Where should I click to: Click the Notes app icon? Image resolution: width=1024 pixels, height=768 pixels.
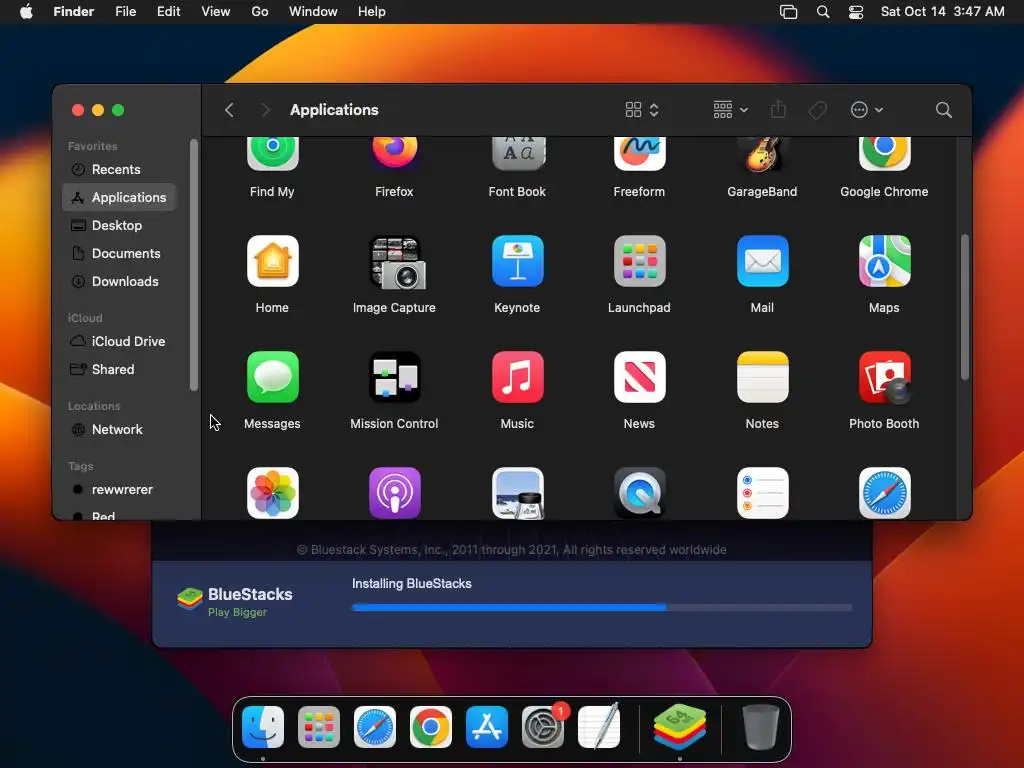pyautogui.click(x=762, y=377)
